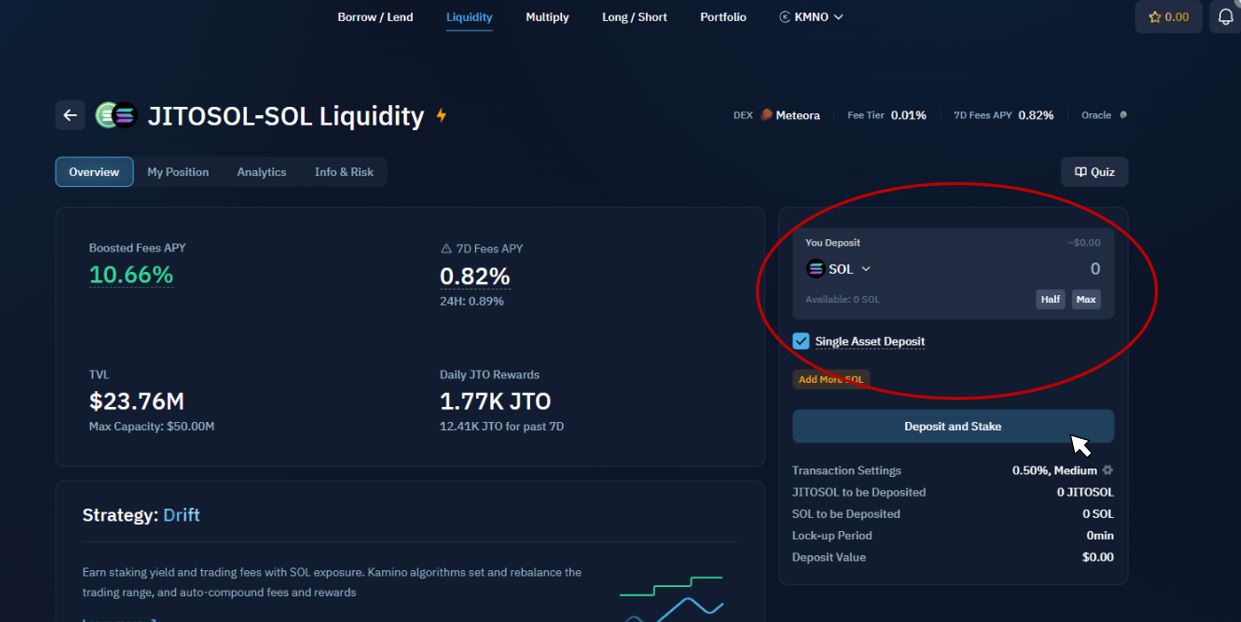Click the ~$0.00 estimated deposit value
The width and height of the screenshot is (1241, 622).
coord(1083,243)
